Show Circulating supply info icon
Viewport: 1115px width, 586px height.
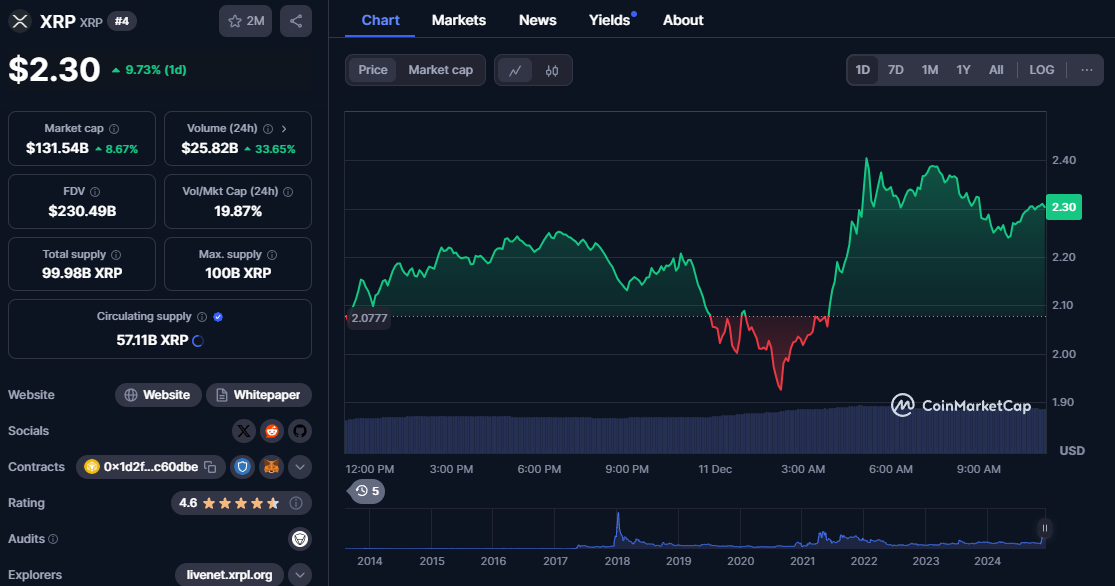(202, 317)
